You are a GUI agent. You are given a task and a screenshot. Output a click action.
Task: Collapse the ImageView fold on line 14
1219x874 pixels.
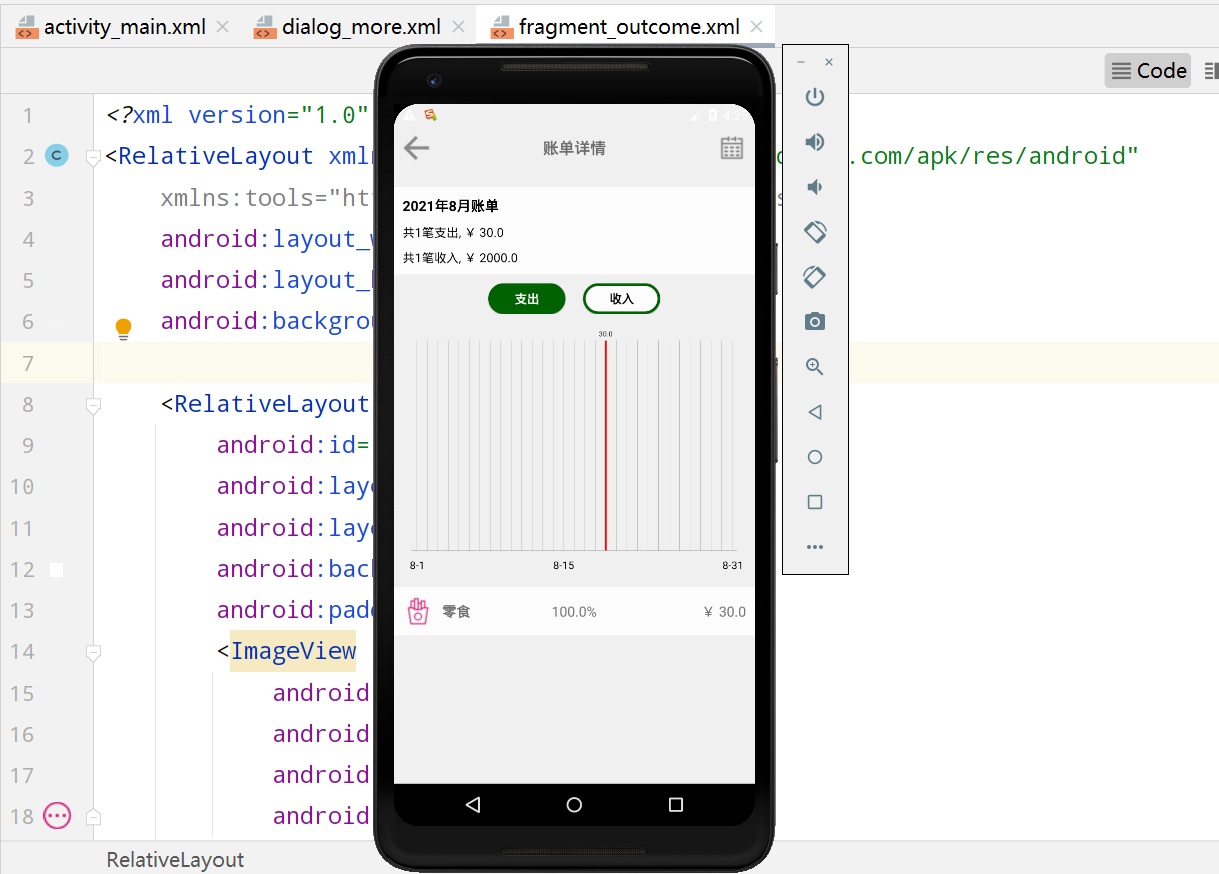click(93, 652)
